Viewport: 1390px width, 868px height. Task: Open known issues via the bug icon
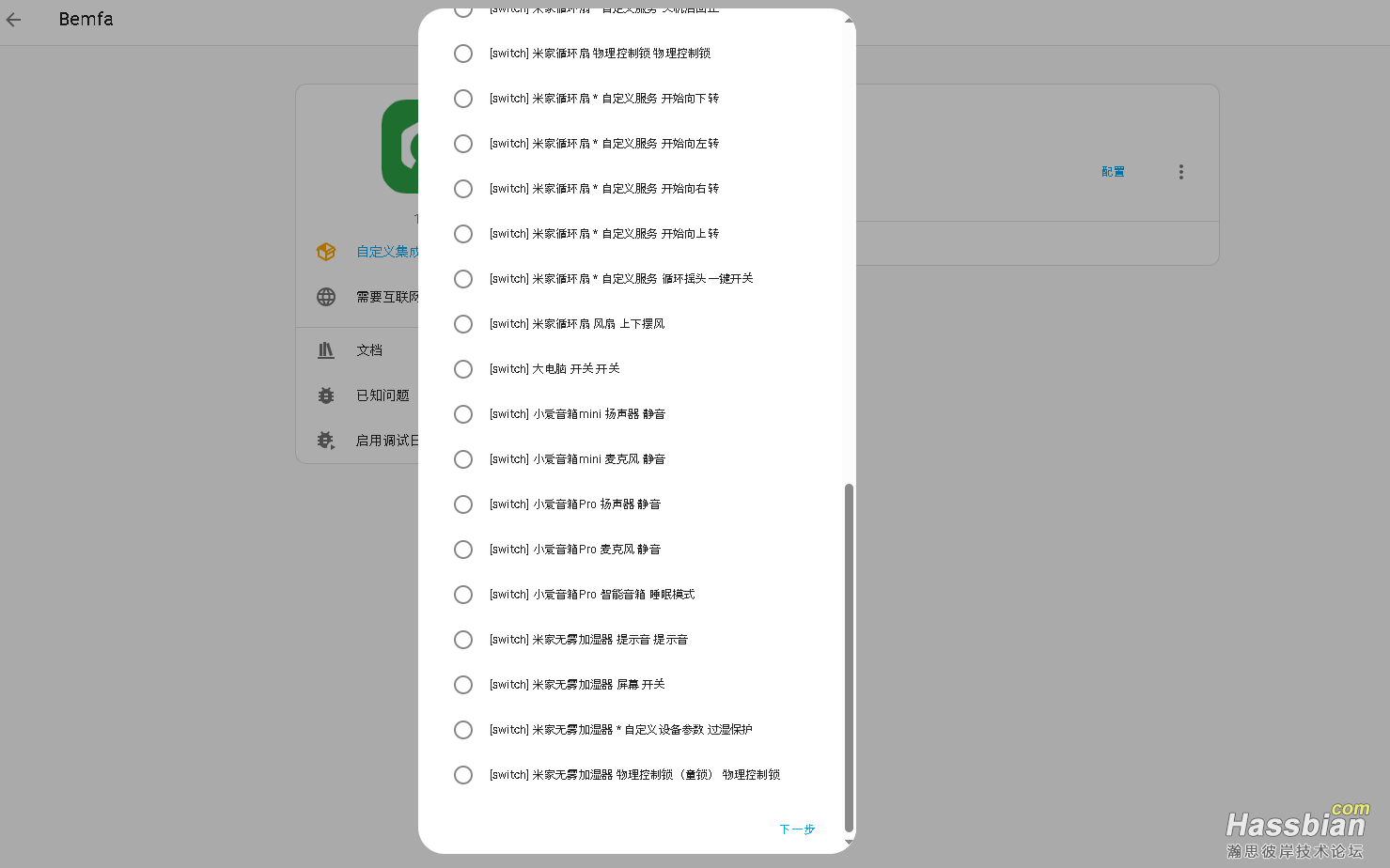(x=326, y=395)
